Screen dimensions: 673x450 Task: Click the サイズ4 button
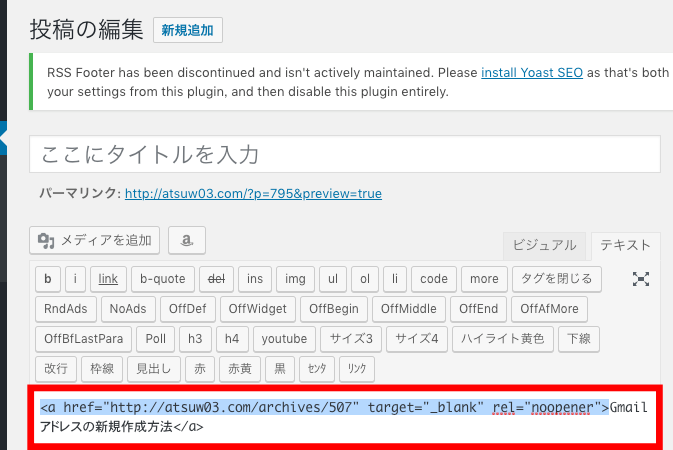pyautogui.click(x=417, y=339)
